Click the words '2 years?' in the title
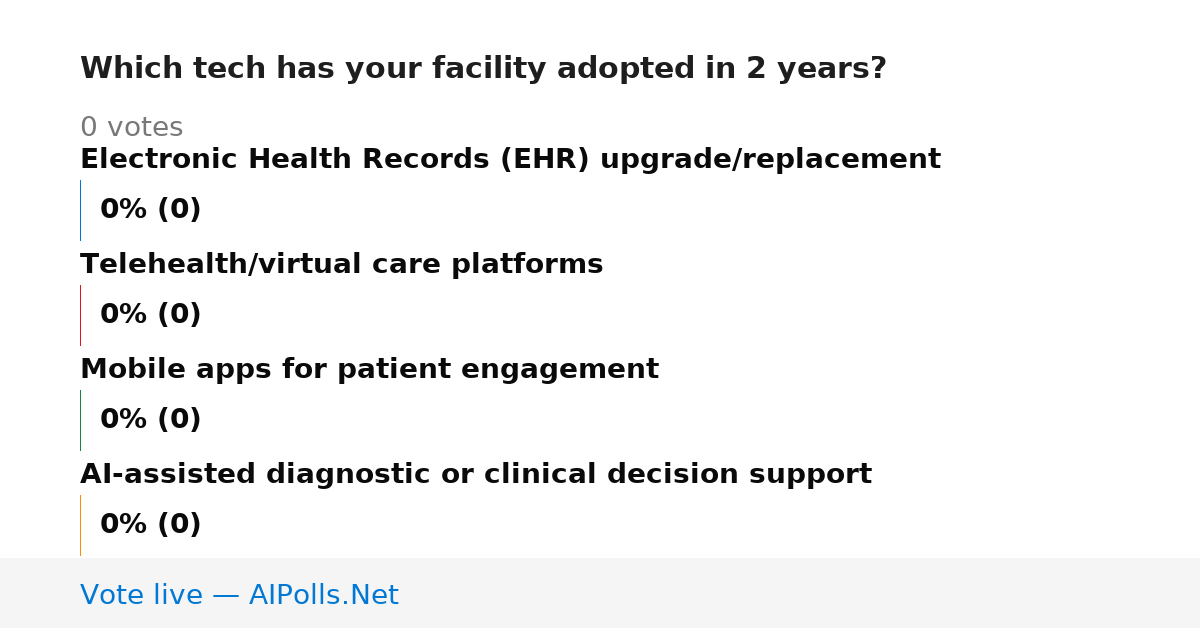1200x628 pixels. pos(816,69)
